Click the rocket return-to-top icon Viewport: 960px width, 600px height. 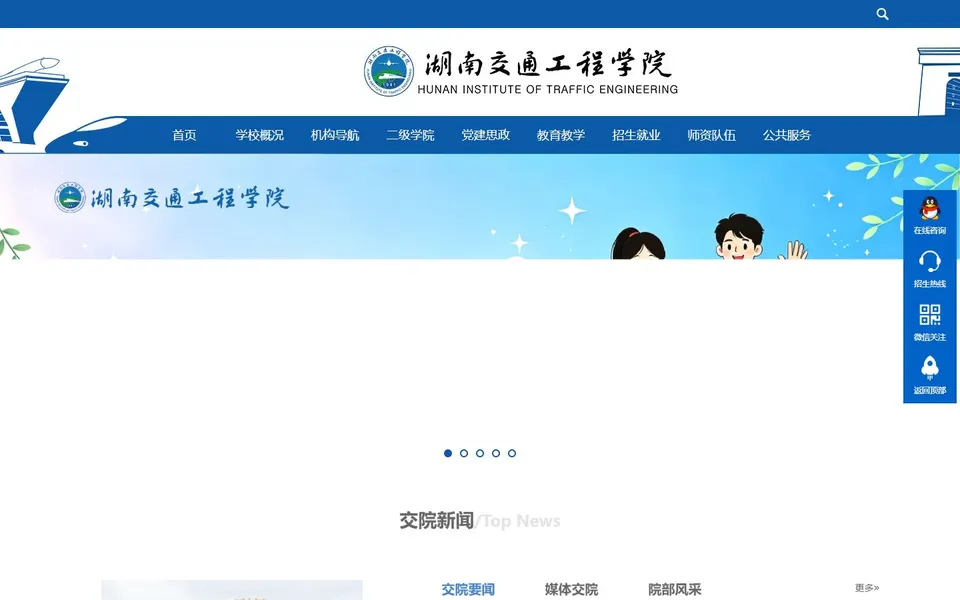point(929,368)
